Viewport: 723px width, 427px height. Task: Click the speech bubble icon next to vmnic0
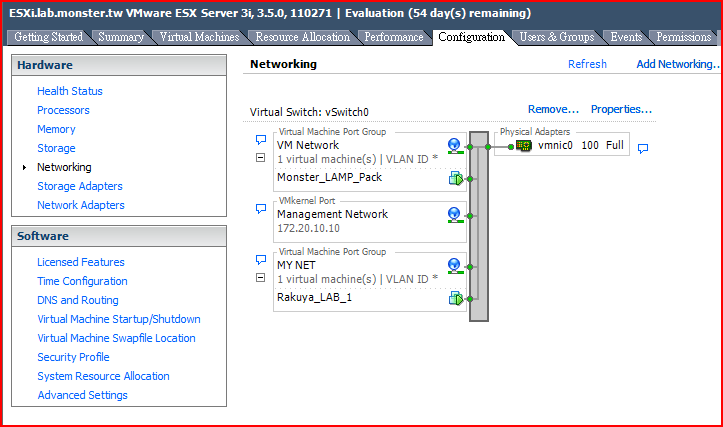click(x=643, y=148)
